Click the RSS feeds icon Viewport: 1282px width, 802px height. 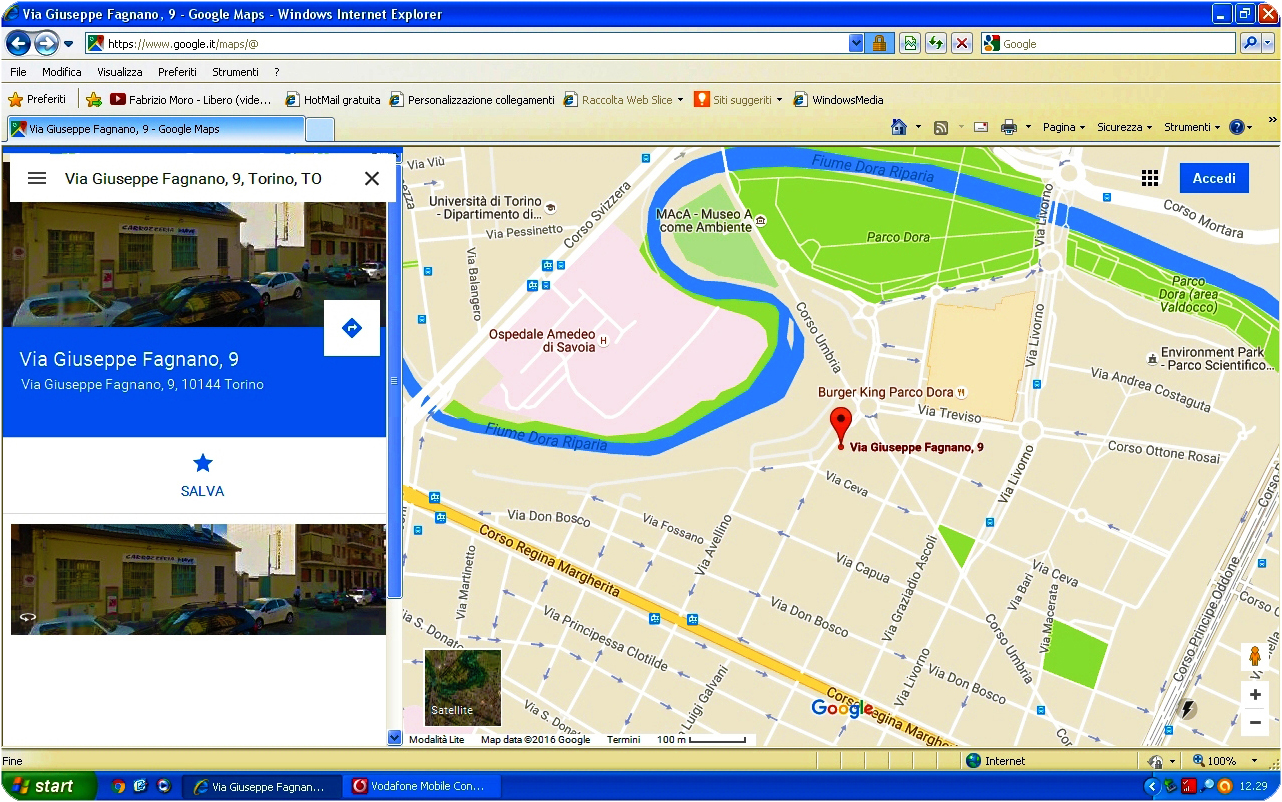point(941,127)
